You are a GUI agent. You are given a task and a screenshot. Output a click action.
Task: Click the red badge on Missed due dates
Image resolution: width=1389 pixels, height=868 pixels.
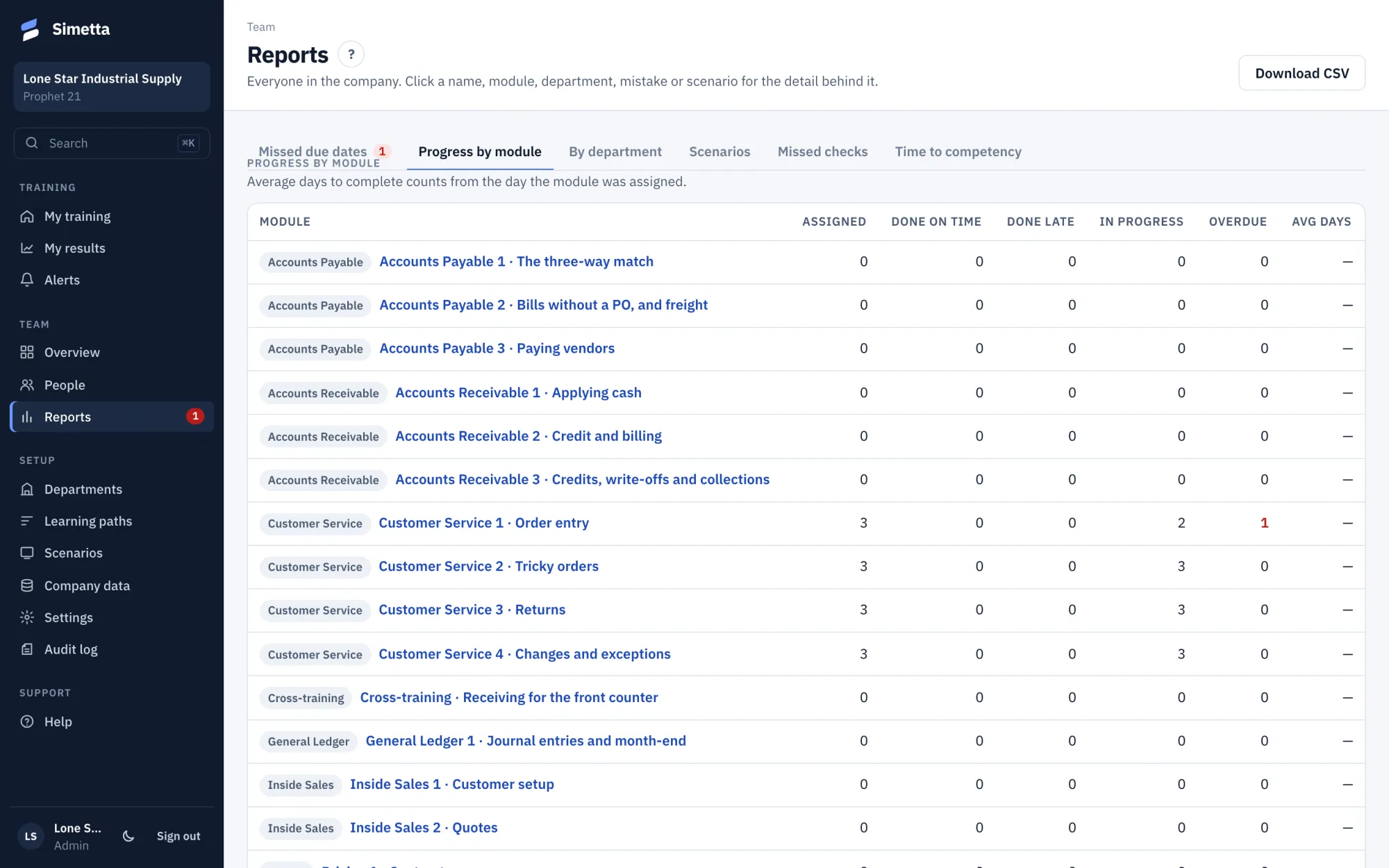(382, 151)
